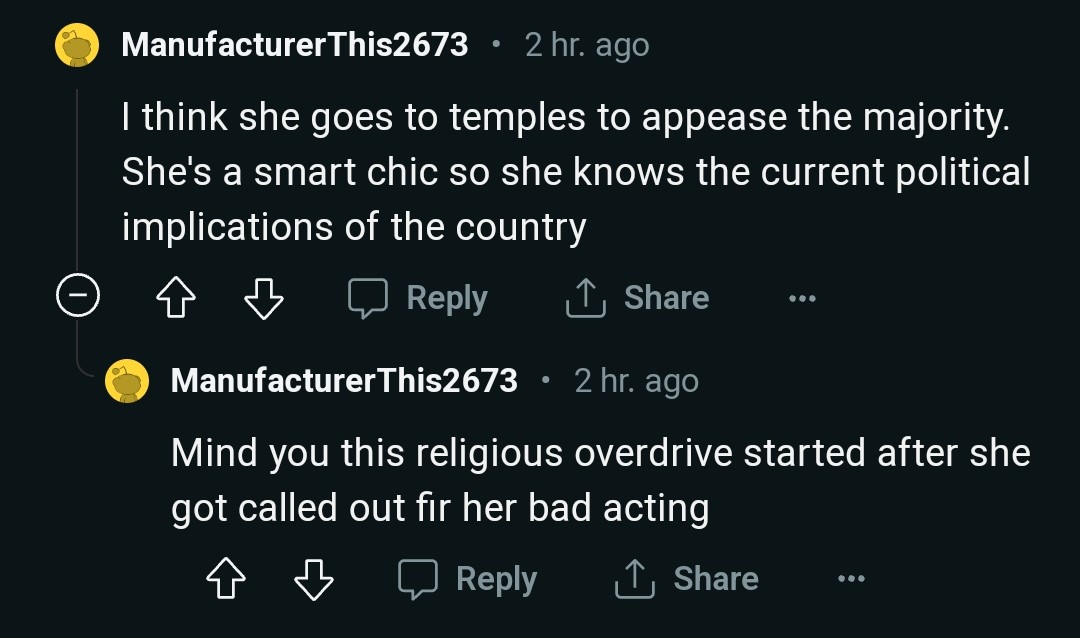Collapse the thread with the minus button
Image resolution: width=1080 pixels, height=638 pixels.
[77, 298]
